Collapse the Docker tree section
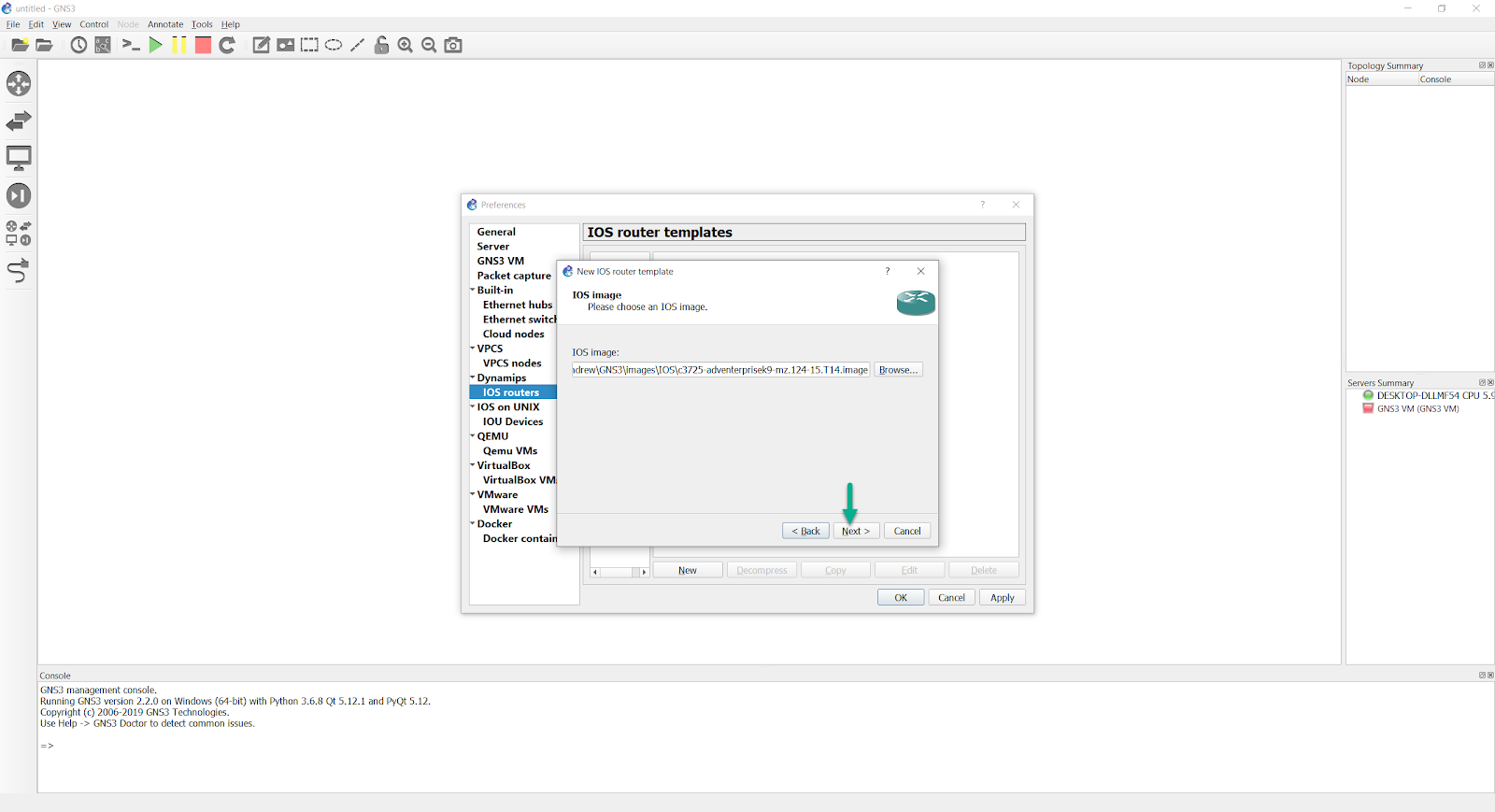The height and width of the screenshot is (812, 1495). [473, 523]
